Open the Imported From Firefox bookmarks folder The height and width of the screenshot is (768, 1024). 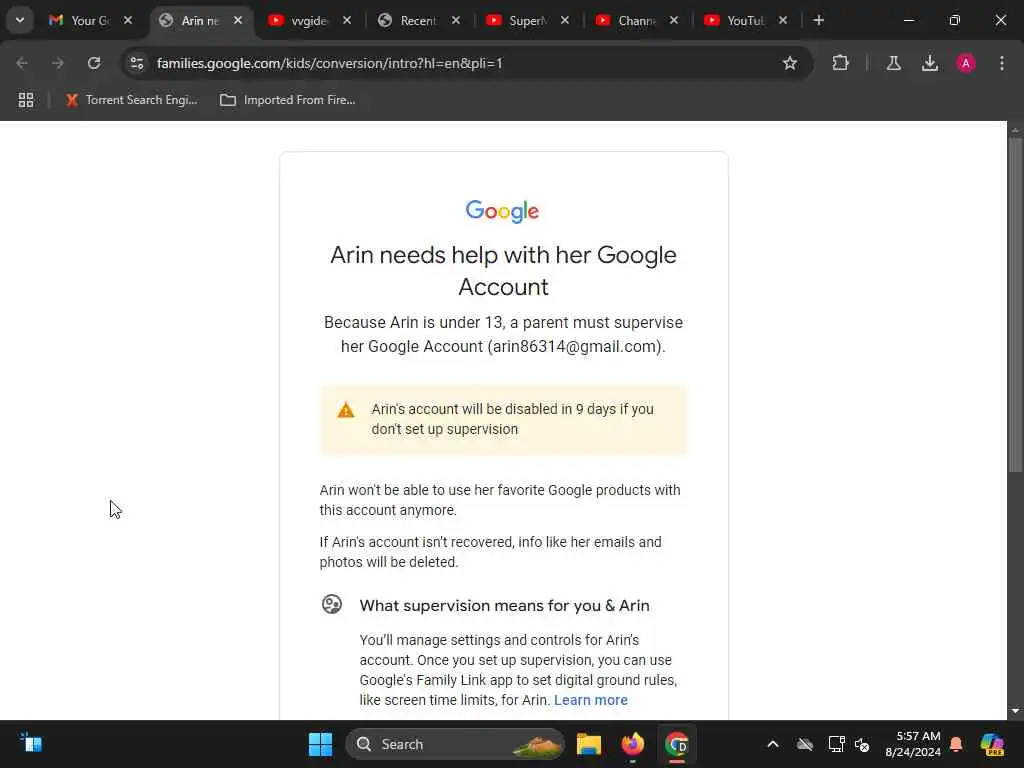pos(287,100)
